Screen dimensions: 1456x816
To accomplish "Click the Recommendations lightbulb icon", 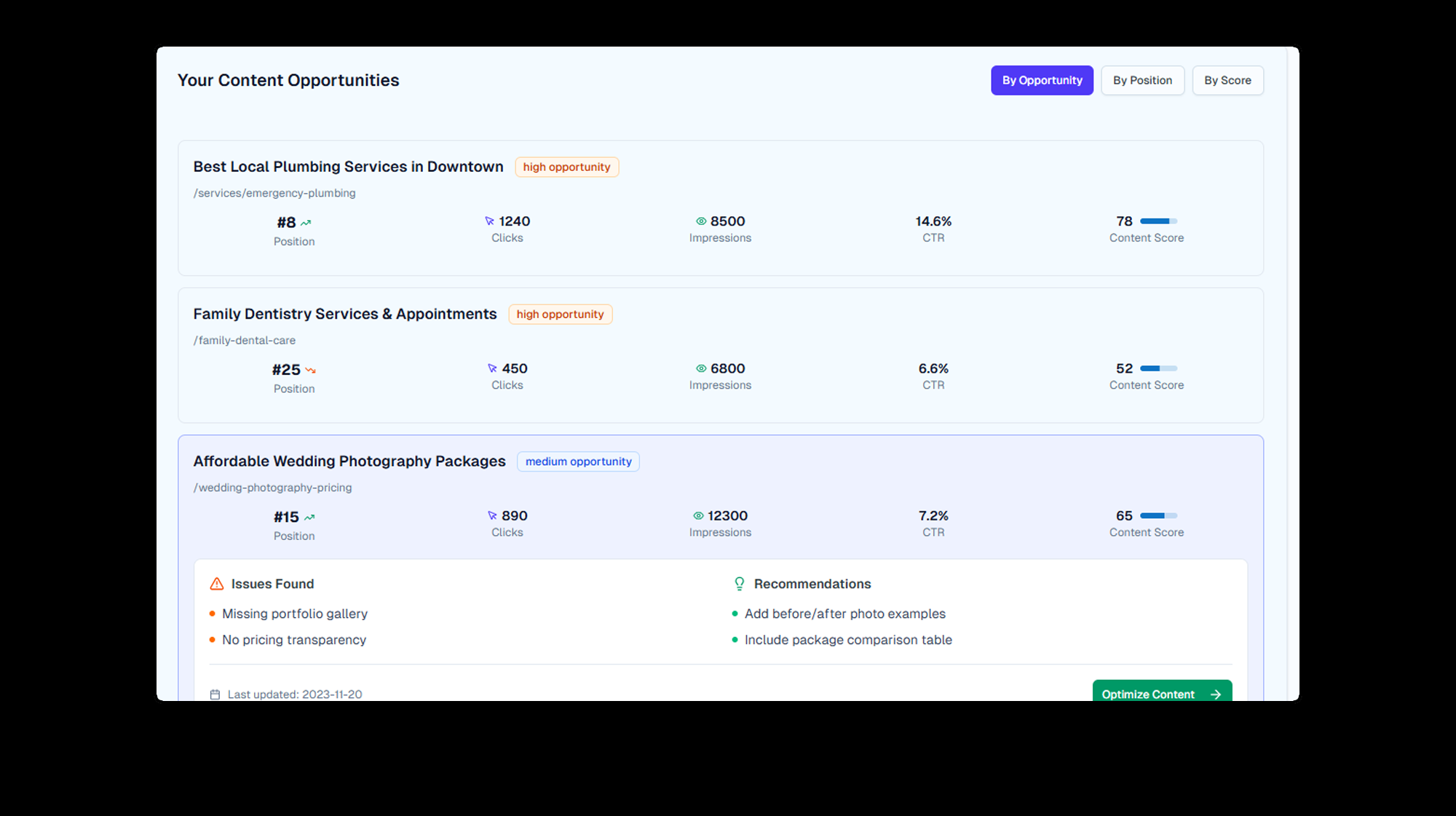I will coord(740,584).
